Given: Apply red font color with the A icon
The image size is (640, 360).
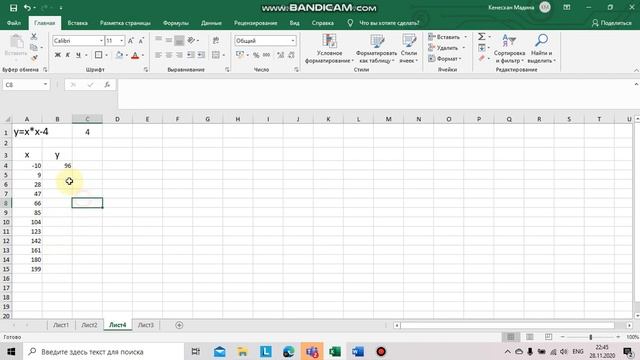Looking at the screenshot, I should click(x=135, y=56).
